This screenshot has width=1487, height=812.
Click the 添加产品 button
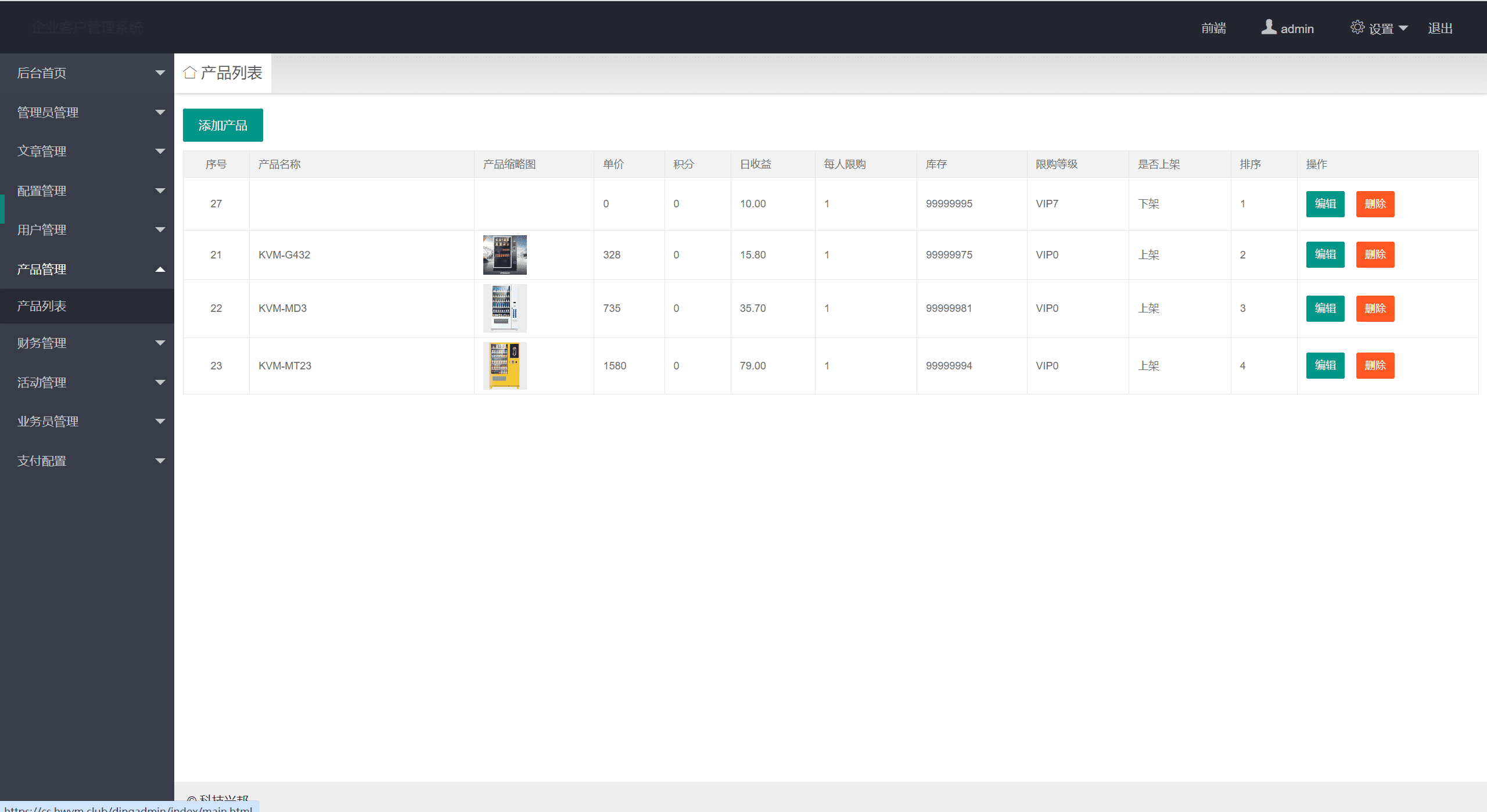click(x=223, y=125)
